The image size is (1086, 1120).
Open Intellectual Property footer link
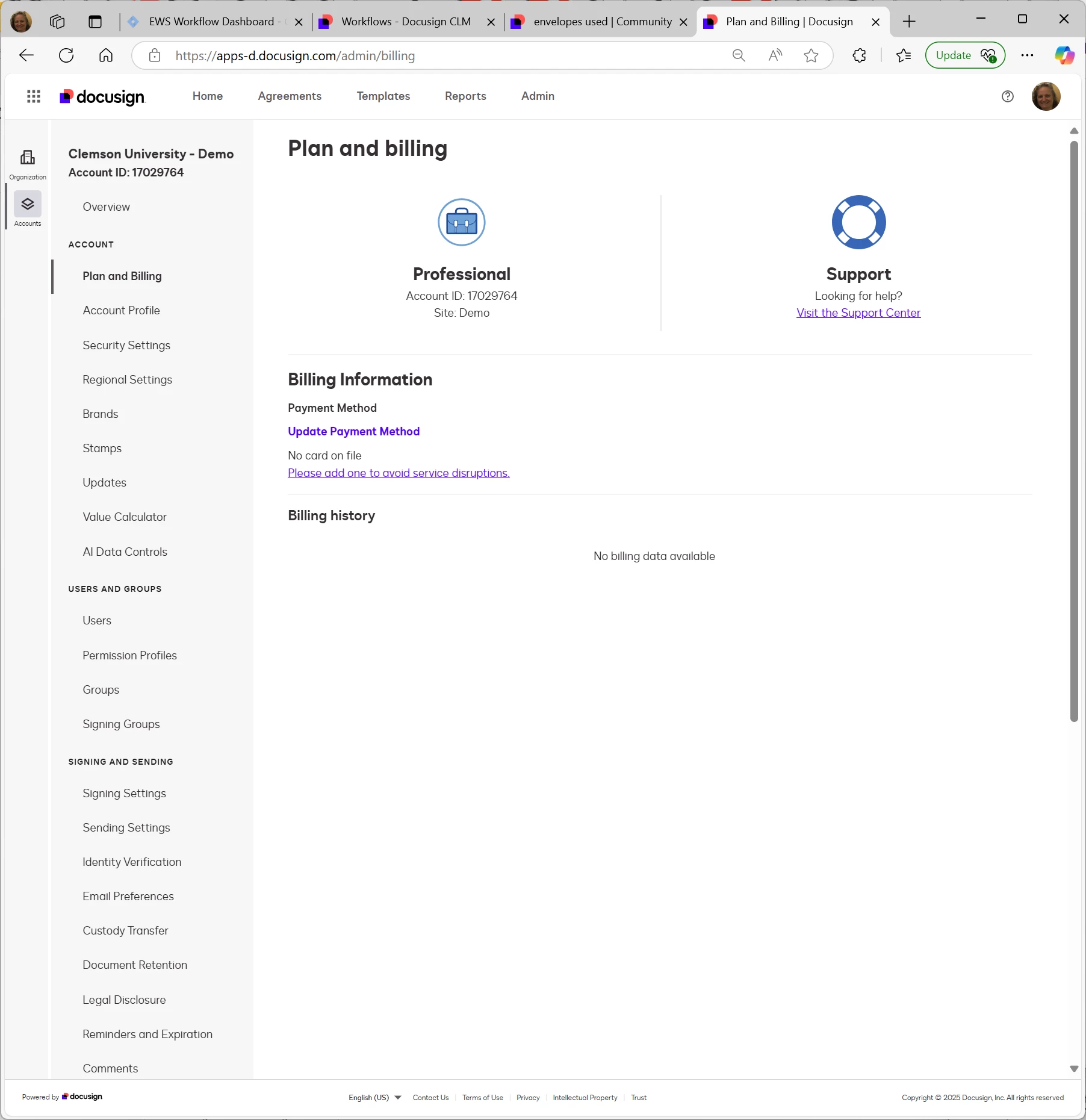[585, 1098]
